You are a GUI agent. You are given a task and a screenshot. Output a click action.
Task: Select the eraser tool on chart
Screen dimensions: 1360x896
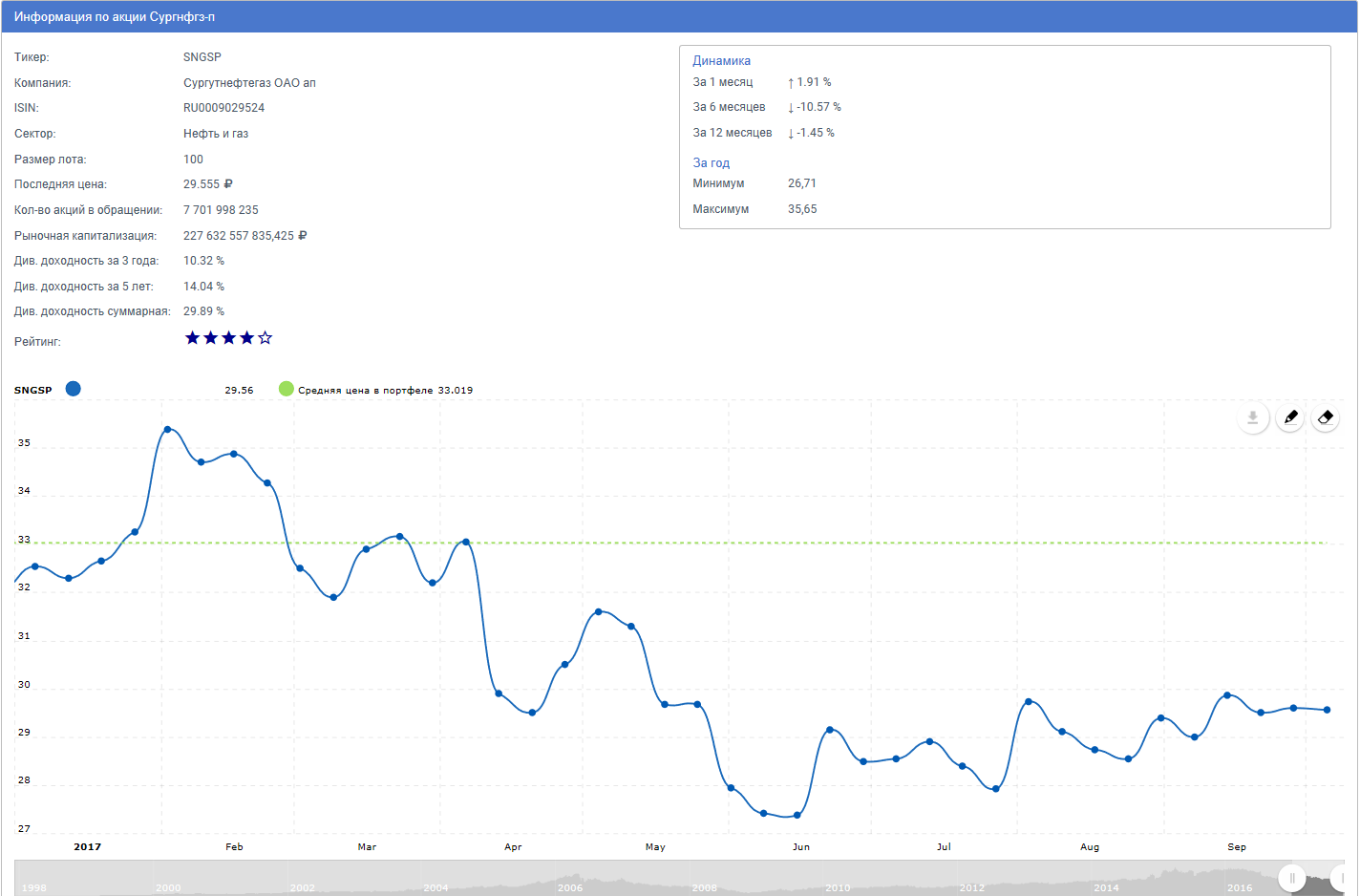coord(1325,417)
